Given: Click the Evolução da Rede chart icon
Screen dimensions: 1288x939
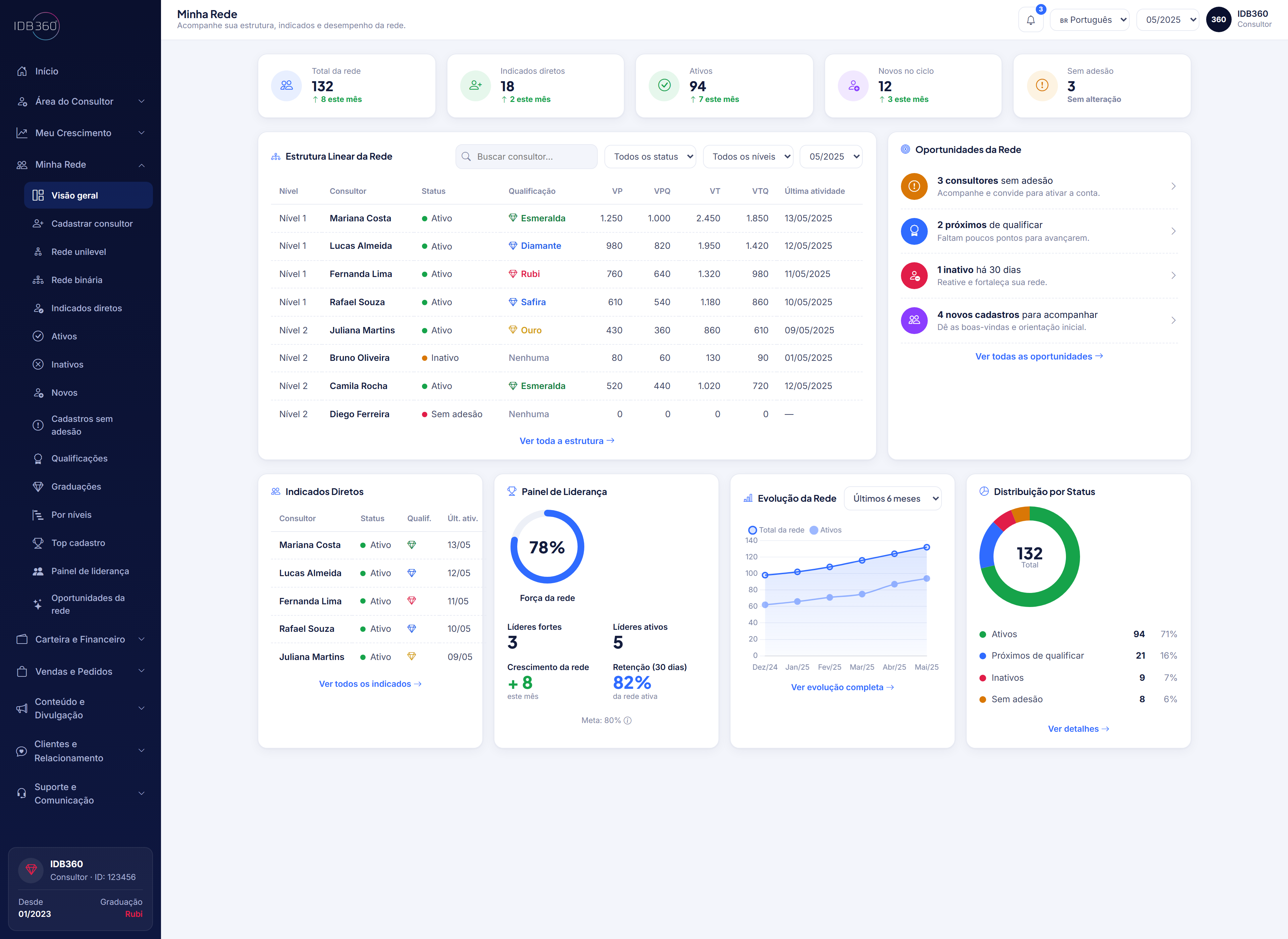Looking at the screenshot, I should coord(748,498).
